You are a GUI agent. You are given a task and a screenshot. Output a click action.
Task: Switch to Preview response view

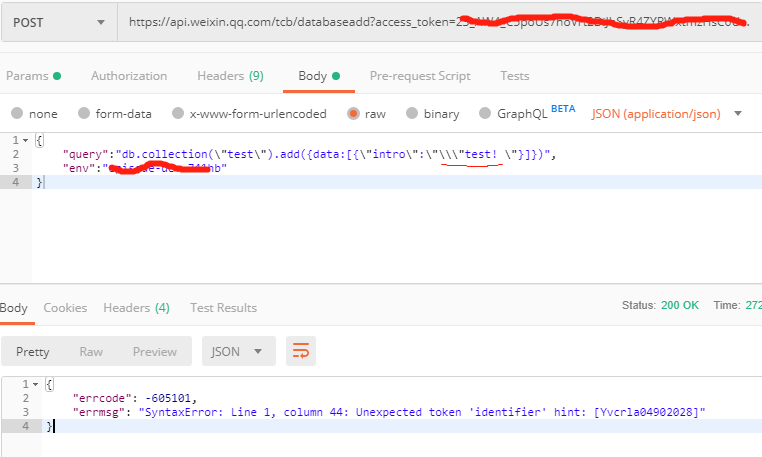click(155, 352)
